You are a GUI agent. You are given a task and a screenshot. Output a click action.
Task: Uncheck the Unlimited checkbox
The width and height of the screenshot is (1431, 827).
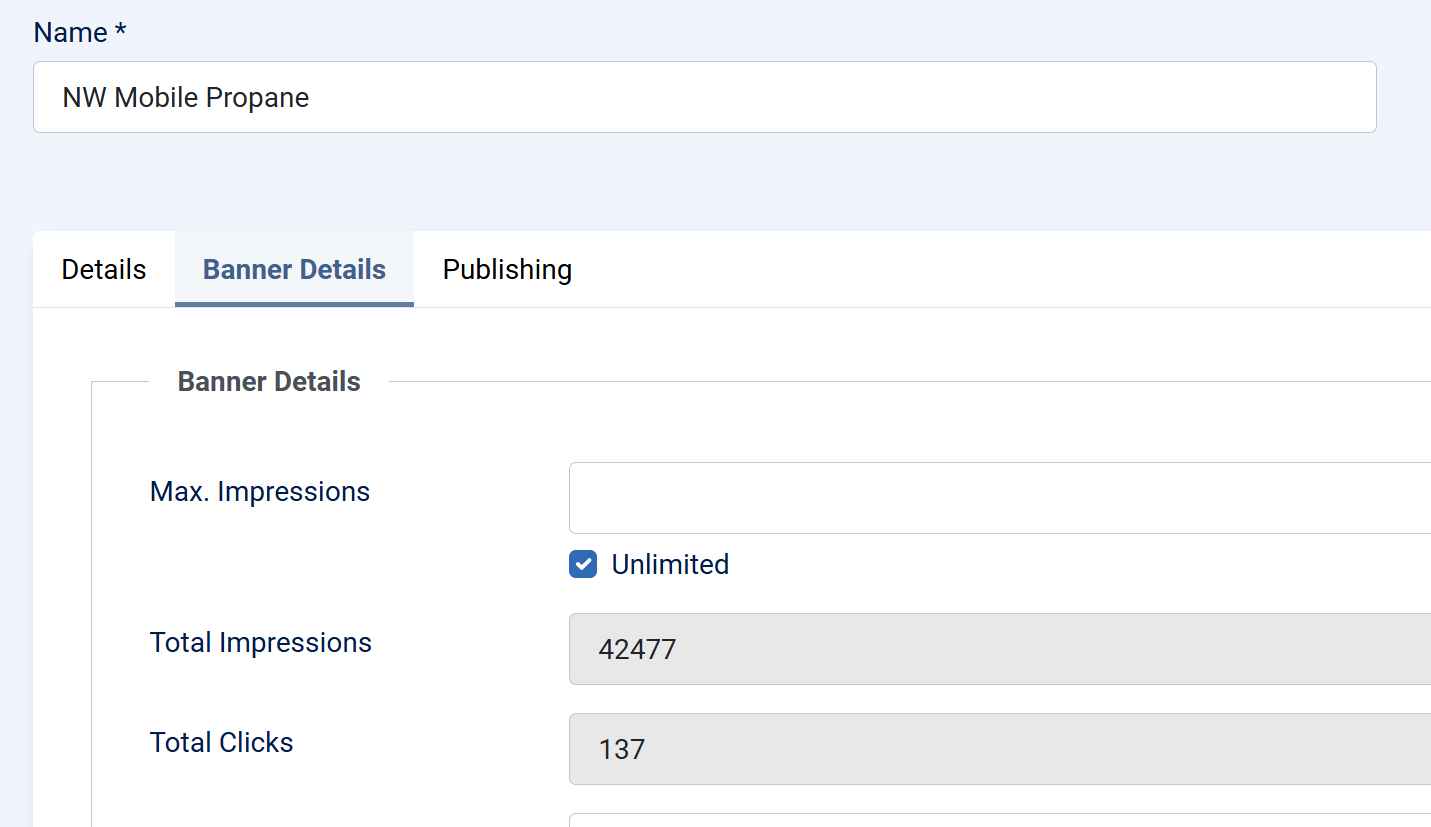click(x=583, y=565)
